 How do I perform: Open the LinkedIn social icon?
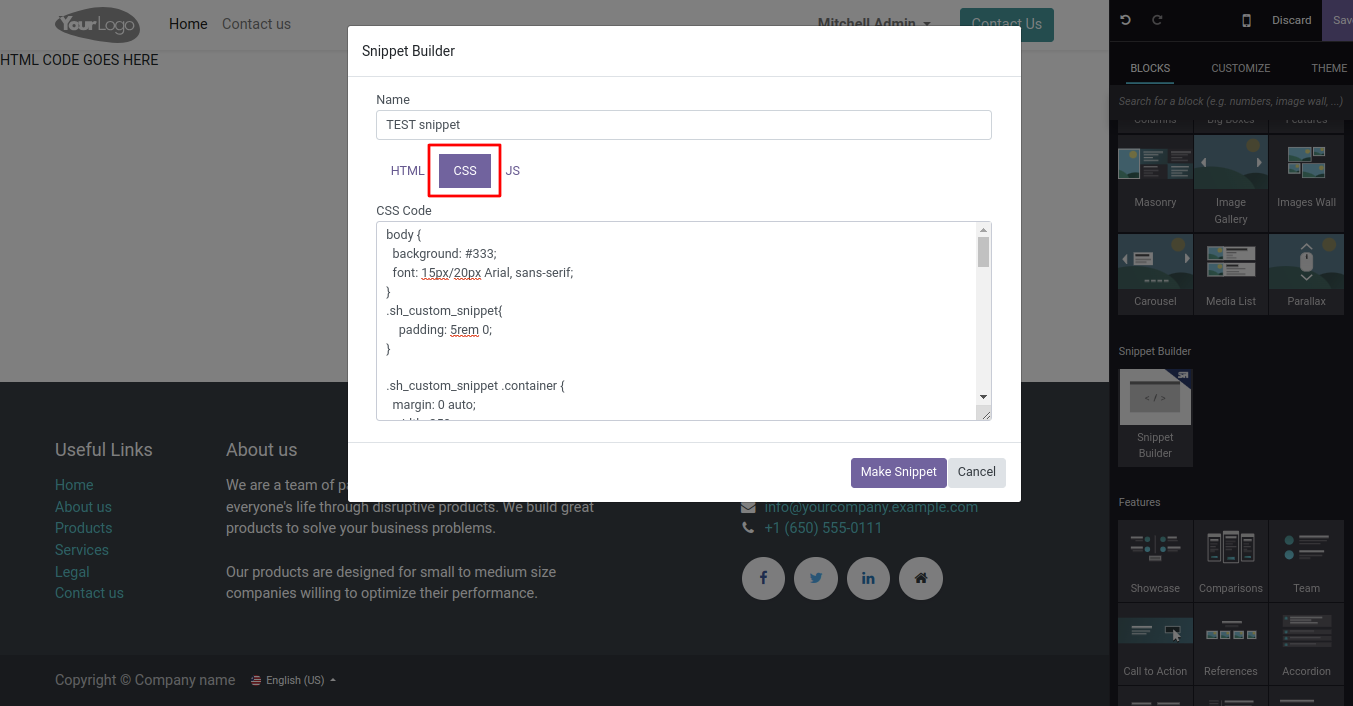(868, 578)
